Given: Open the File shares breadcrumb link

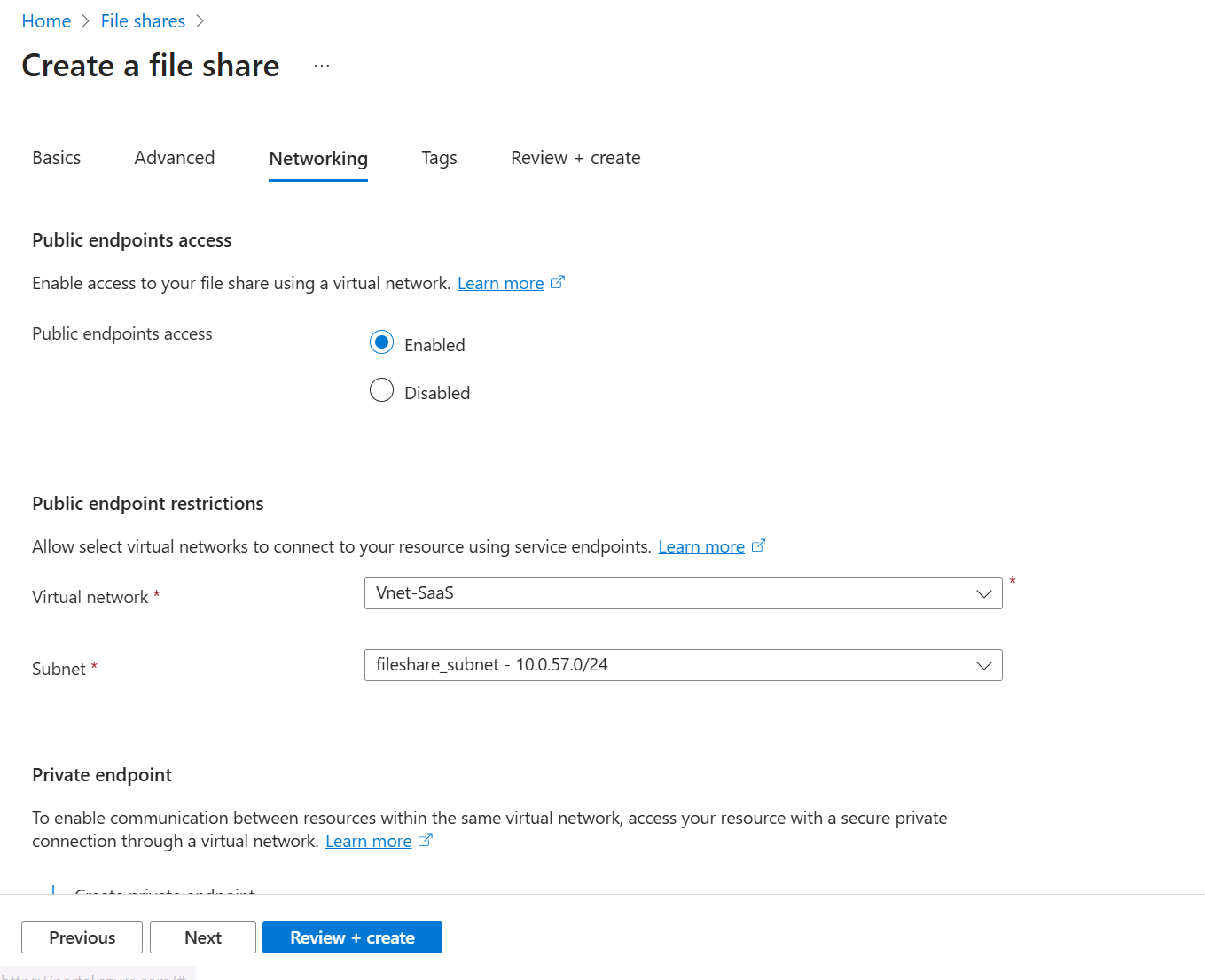Looking at the screenshot, I should (143, 20).
